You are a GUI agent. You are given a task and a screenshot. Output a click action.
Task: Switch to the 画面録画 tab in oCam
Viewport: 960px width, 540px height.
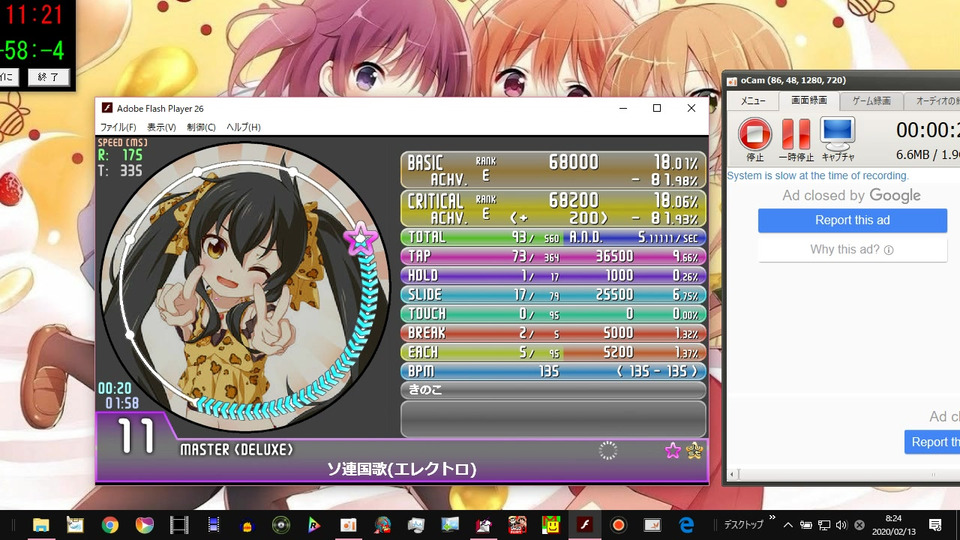pos(809,100)
